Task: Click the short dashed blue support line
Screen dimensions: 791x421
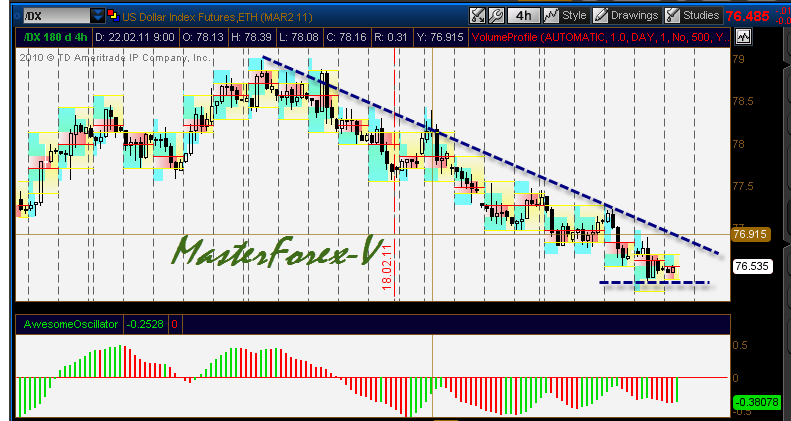Action: [x=654, y=282]
